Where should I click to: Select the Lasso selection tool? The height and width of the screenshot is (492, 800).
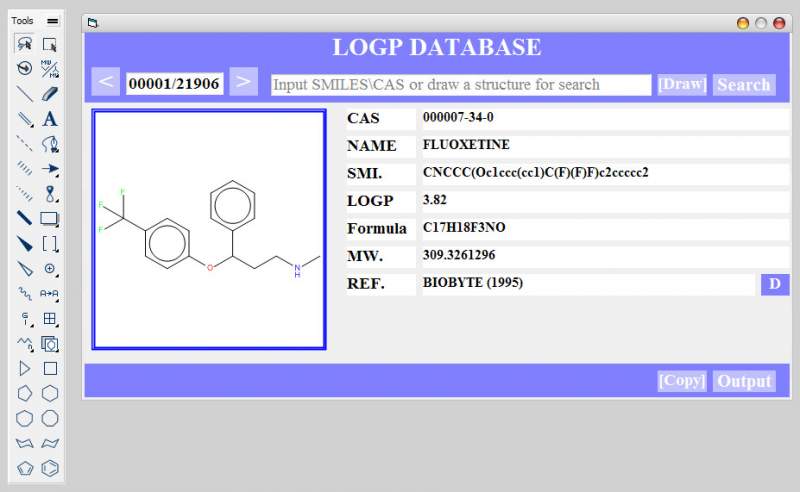pos(24,44)
